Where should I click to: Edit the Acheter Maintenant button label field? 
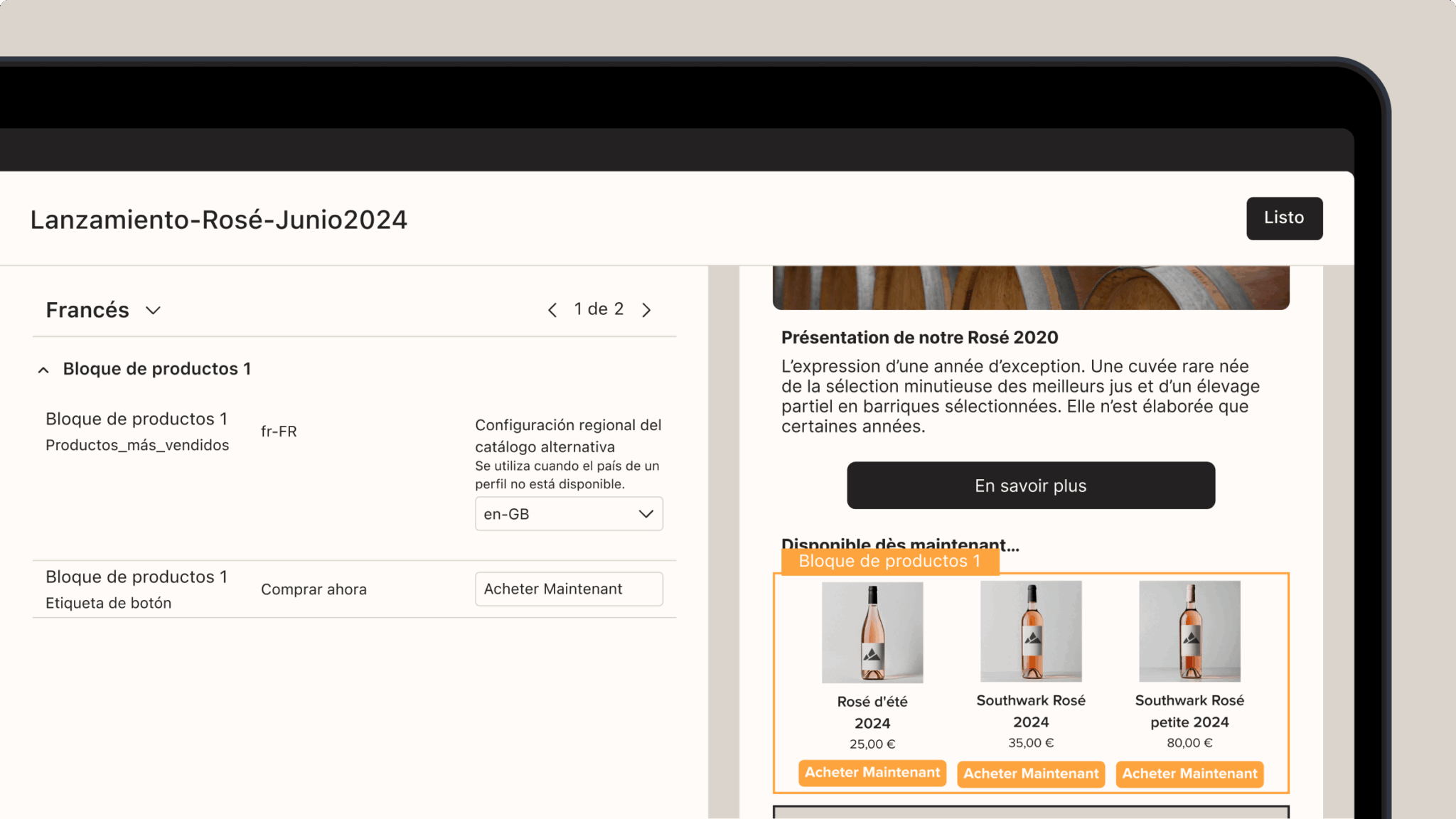point(568,589)
